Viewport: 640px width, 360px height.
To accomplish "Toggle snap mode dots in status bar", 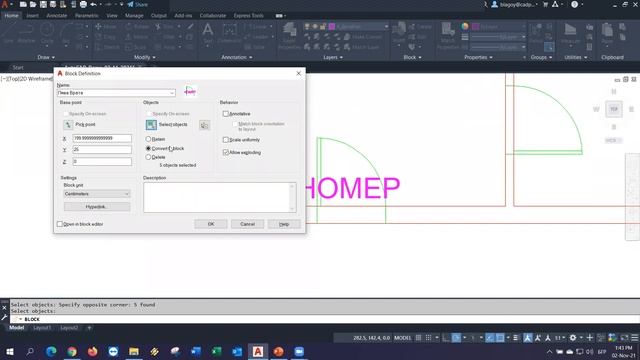I will coord(428,338).
